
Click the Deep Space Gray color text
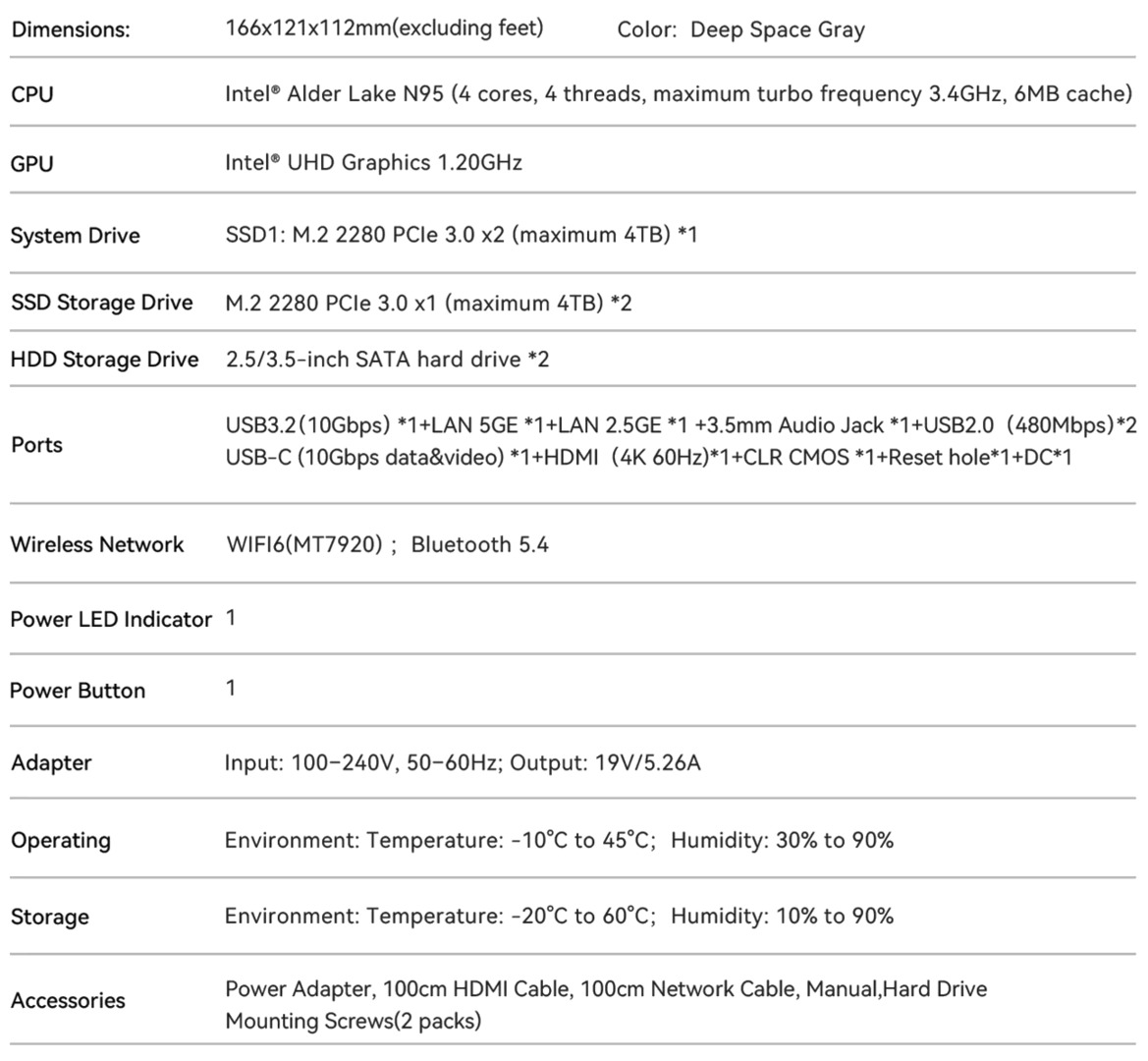[x=777, y=29]
